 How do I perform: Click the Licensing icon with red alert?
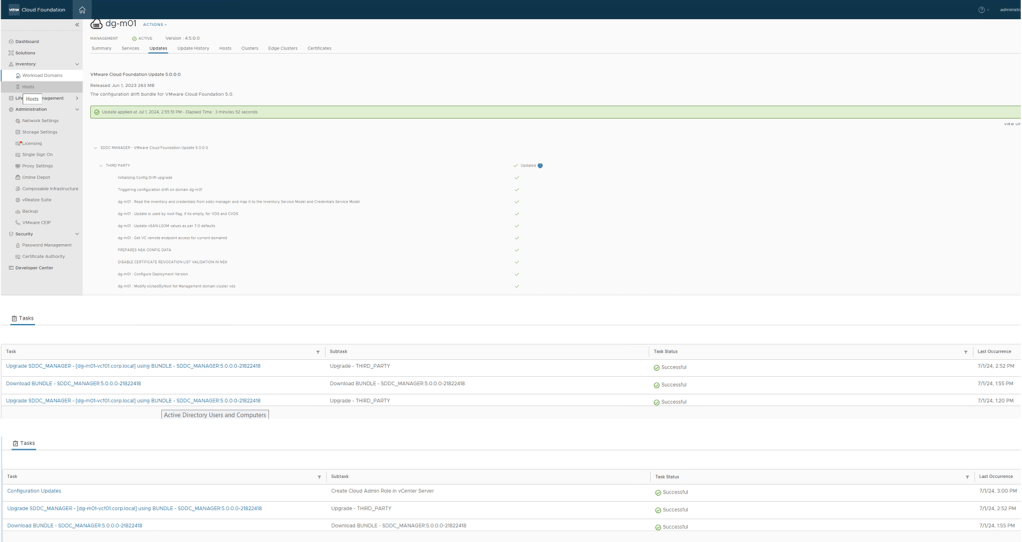[18, 144]
